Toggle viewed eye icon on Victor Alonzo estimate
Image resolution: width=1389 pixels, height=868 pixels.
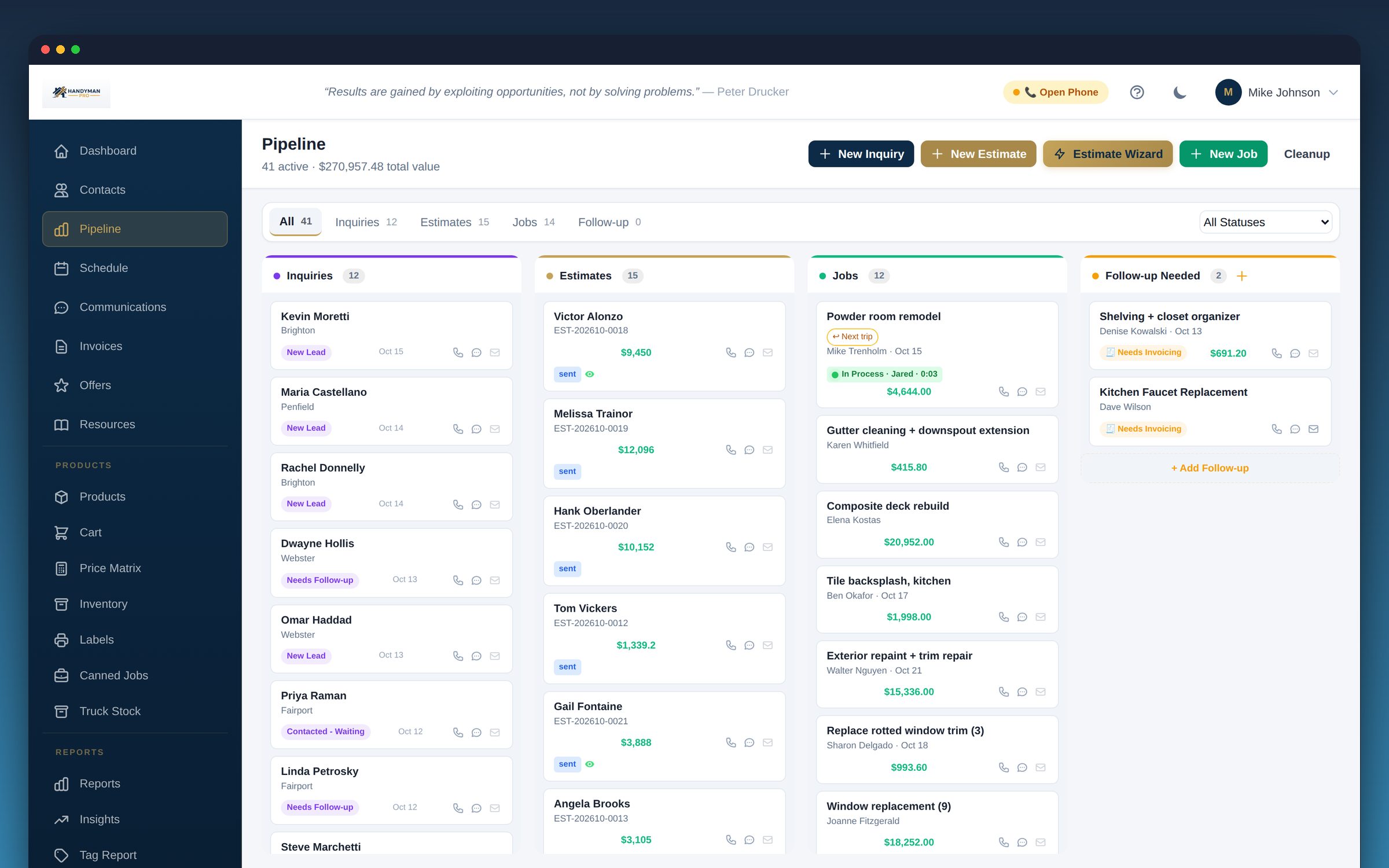590,374
